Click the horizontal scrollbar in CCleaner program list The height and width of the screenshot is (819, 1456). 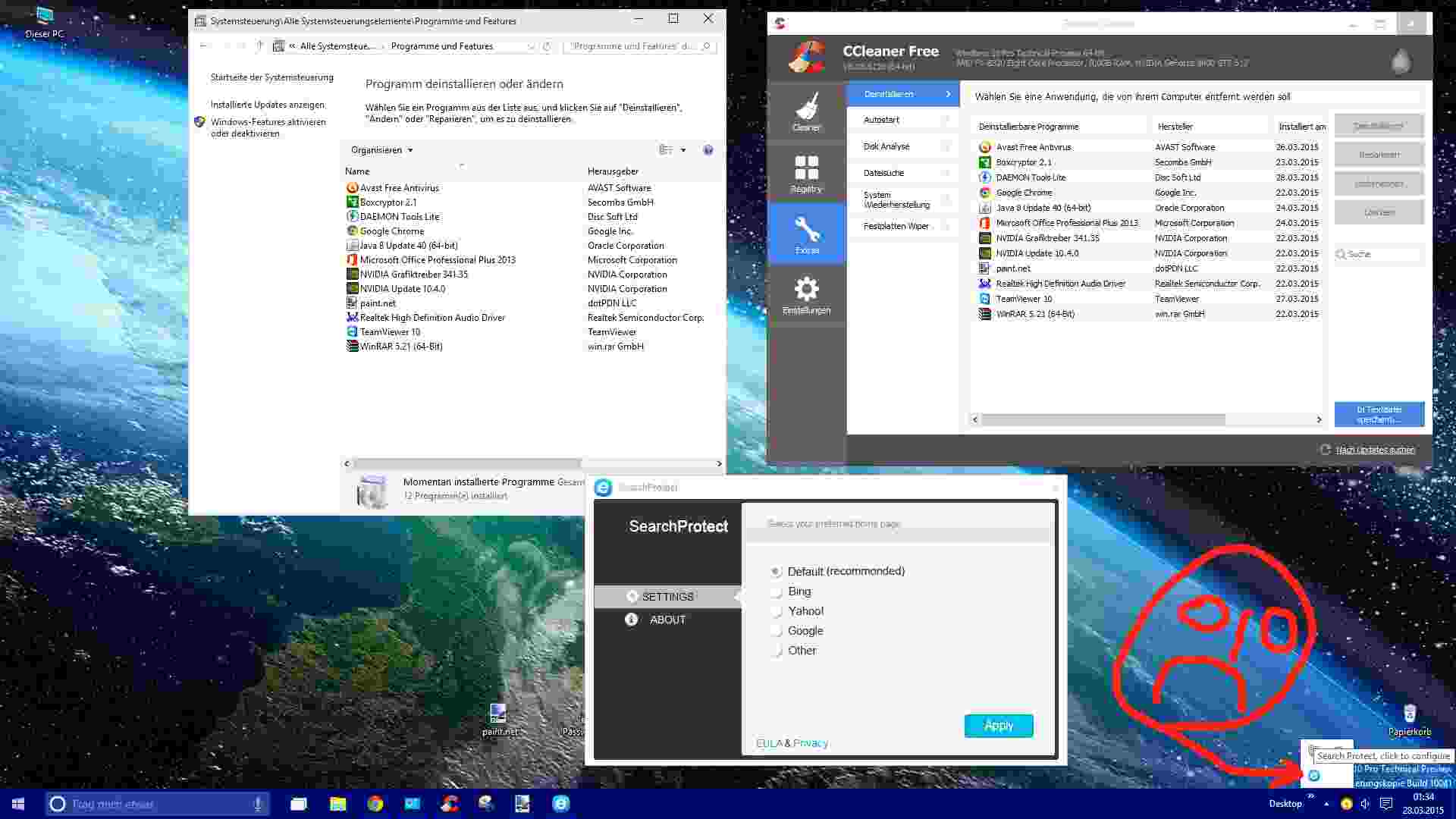pos(1103,419)
